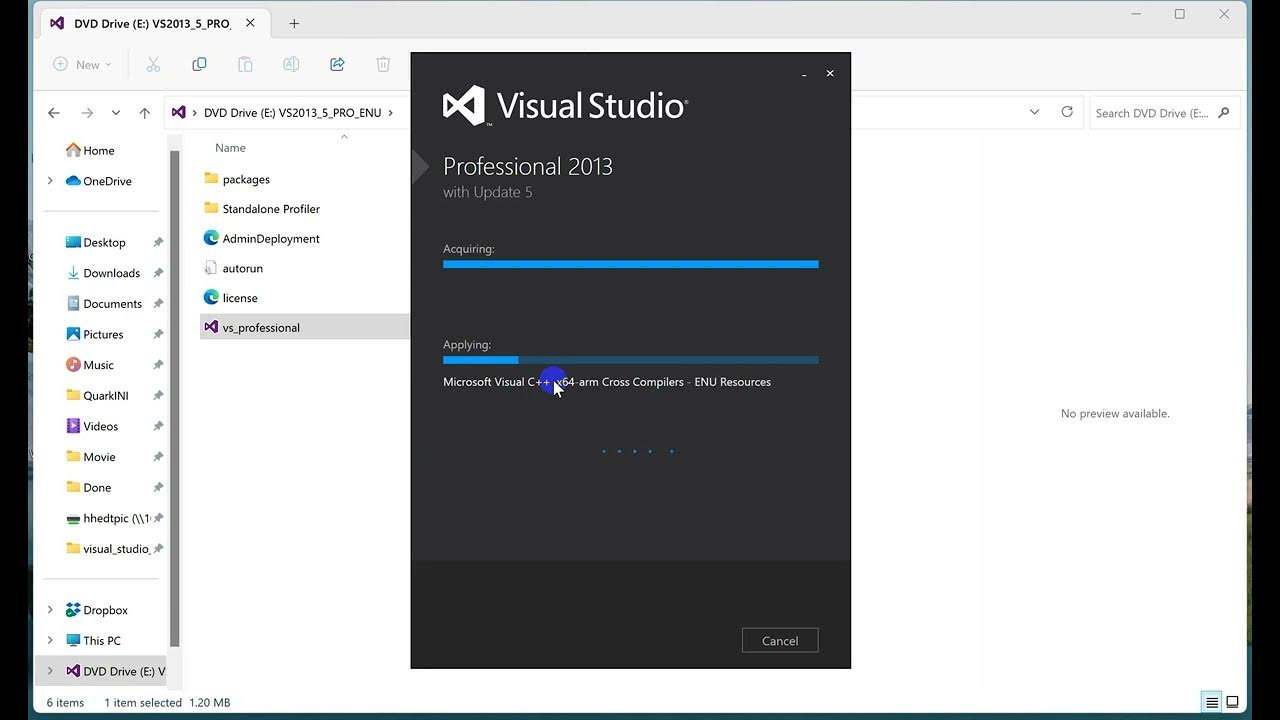Select the DVD Drive (E:) VS2013 tab

pyautogui.click(x=153, y=23)
